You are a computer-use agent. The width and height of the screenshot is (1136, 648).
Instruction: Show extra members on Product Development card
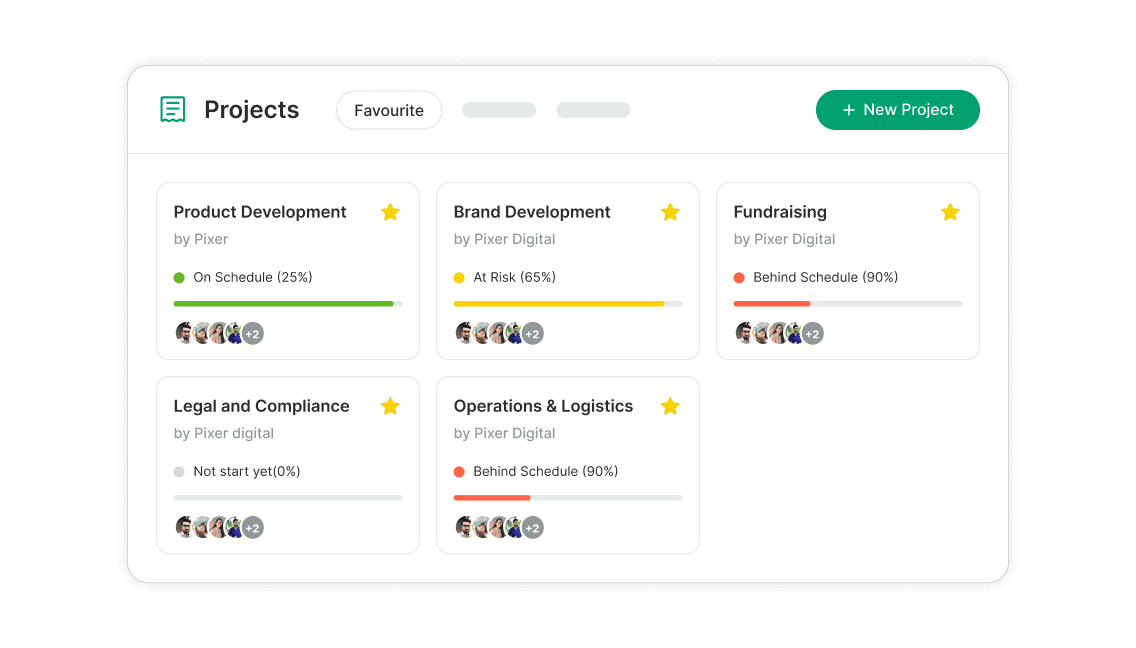[253, 334]
